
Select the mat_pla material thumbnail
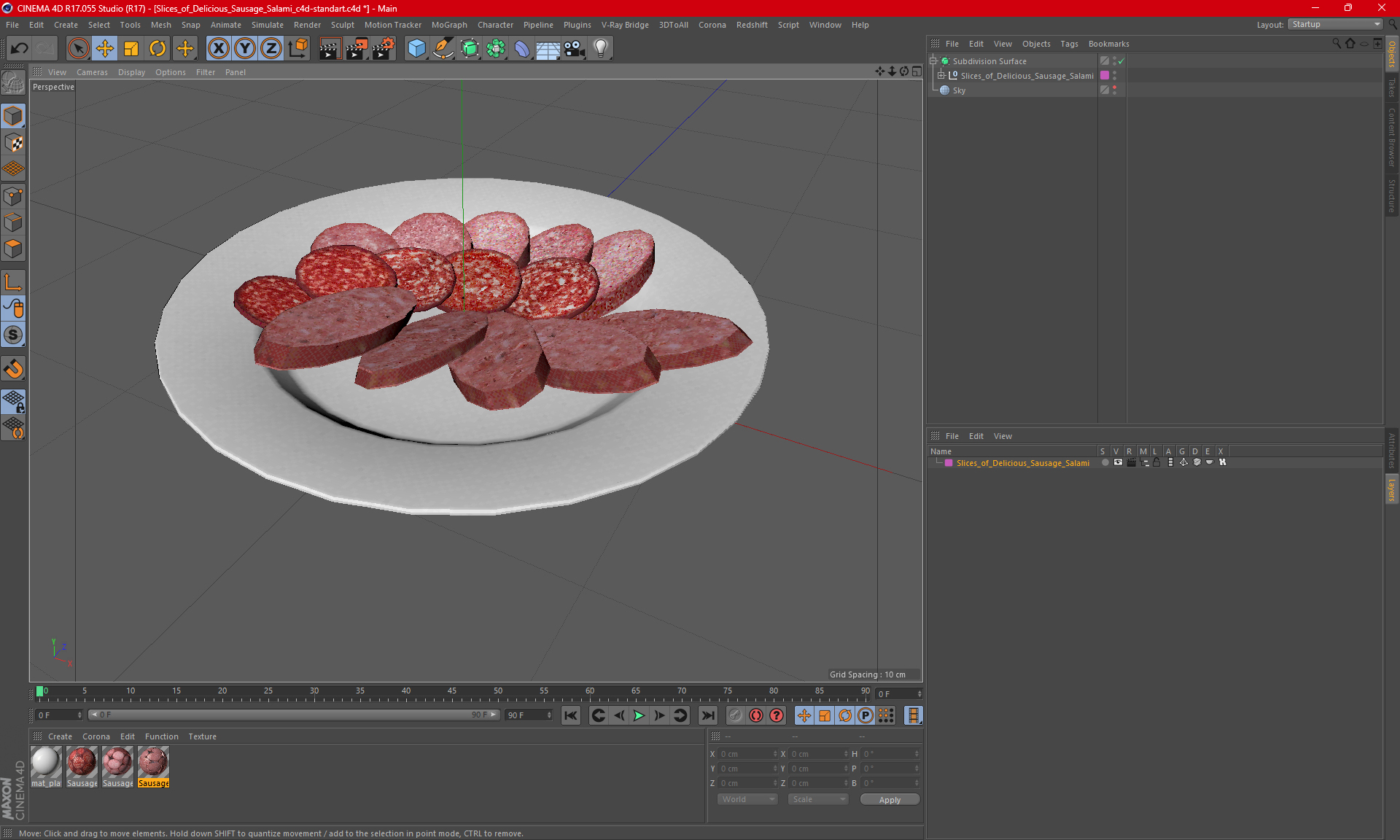(x=45, y=766)
